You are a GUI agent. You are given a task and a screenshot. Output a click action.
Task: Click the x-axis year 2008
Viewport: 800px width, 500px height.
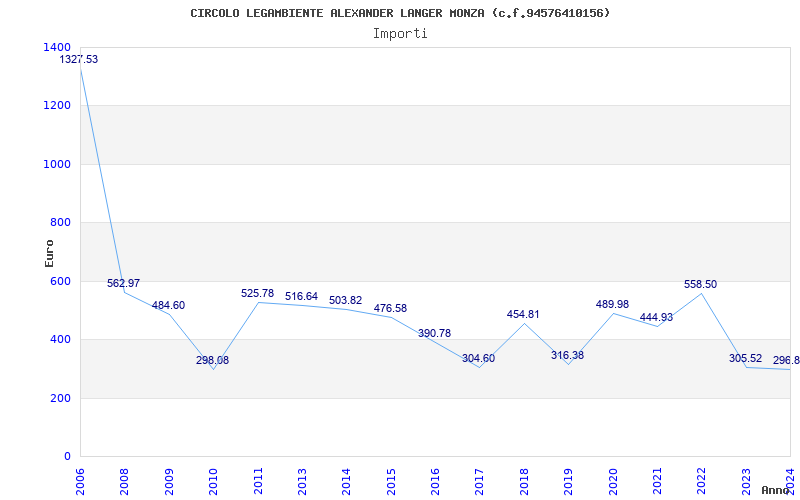[x=124, y=481]
